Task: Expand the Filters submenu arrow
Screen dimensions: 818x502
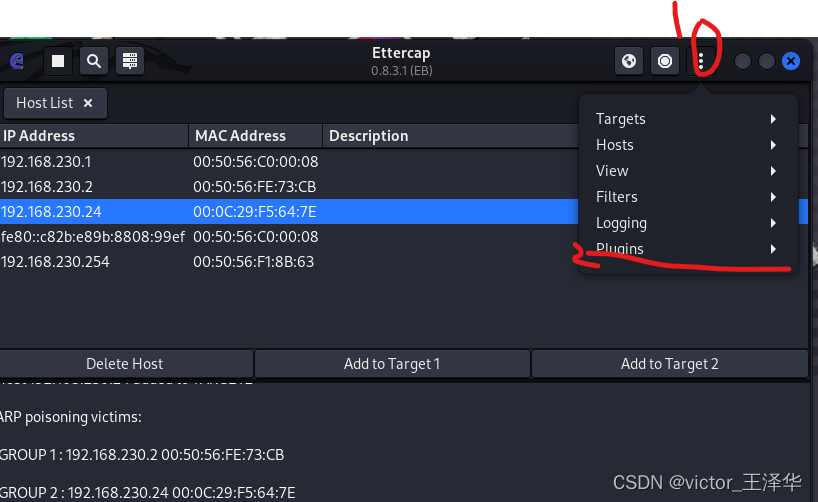Action: pos(773,197)
